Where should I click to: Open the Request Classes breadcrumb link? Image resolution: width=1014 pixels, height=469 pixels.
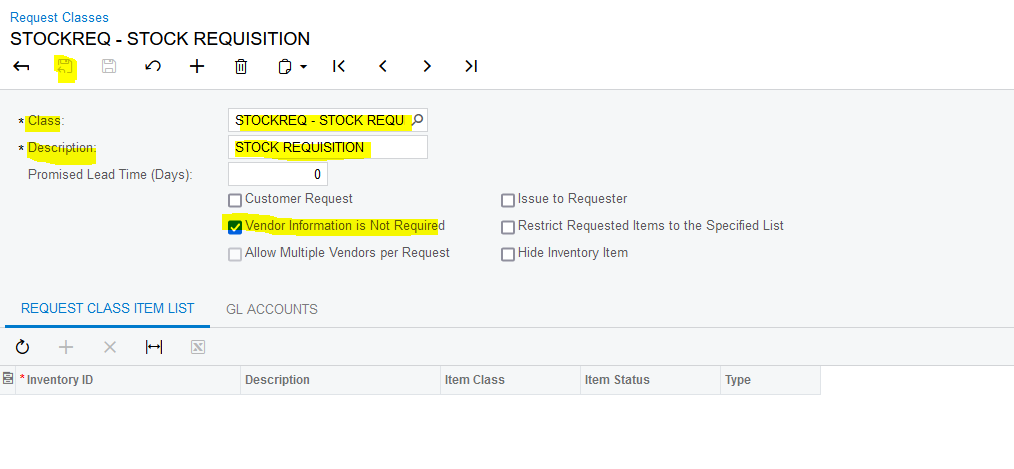[x=59, y=17]
